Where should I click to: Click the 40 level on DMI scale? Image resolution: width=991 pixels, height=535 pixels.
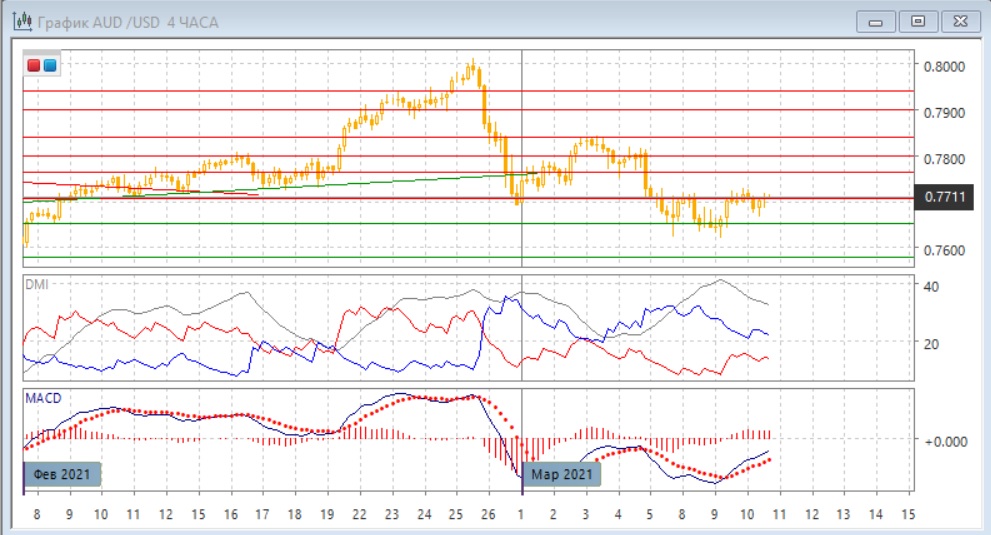(x=932, y=287)
